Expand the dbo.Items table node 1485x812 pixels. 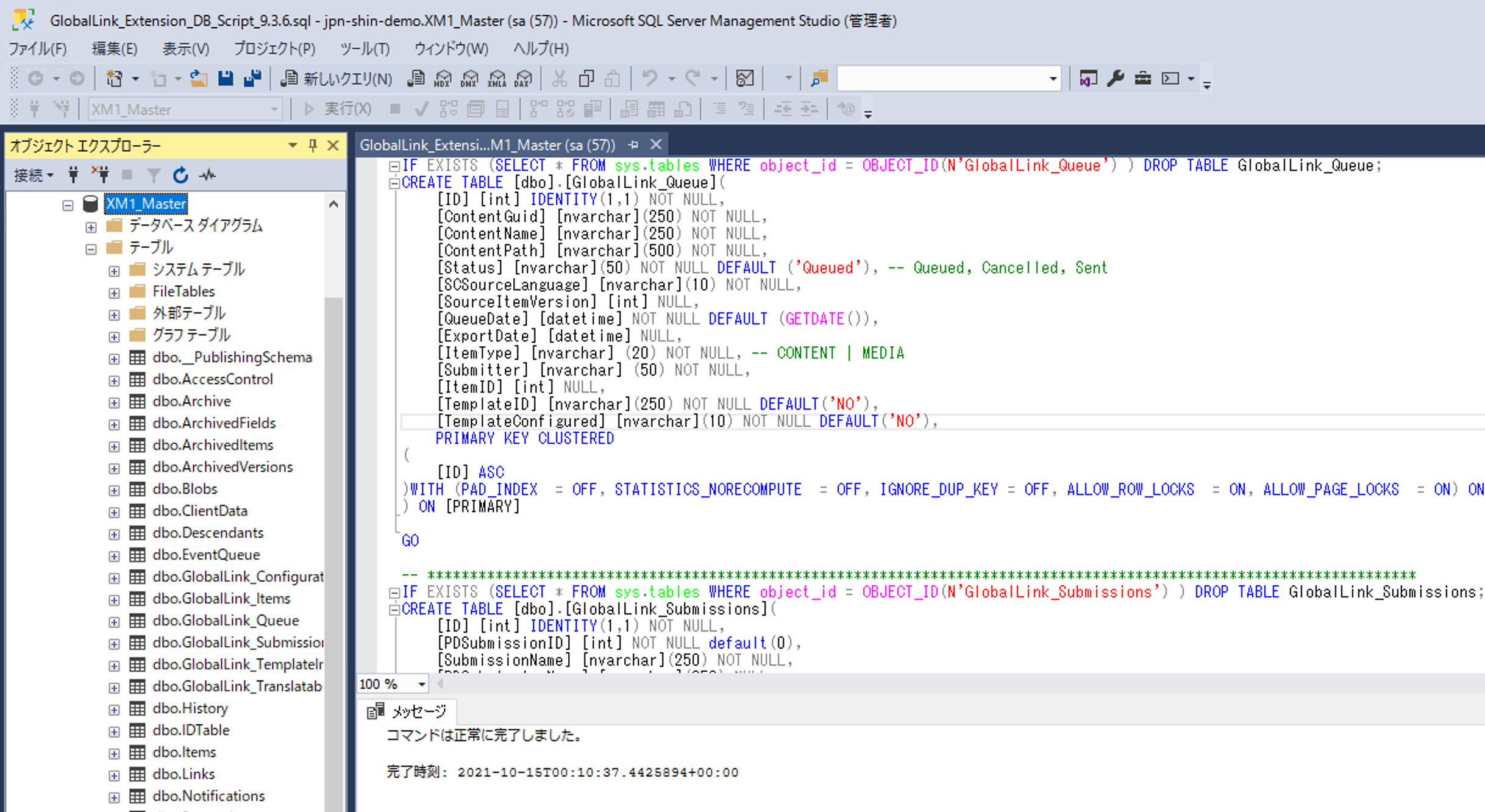114,753
